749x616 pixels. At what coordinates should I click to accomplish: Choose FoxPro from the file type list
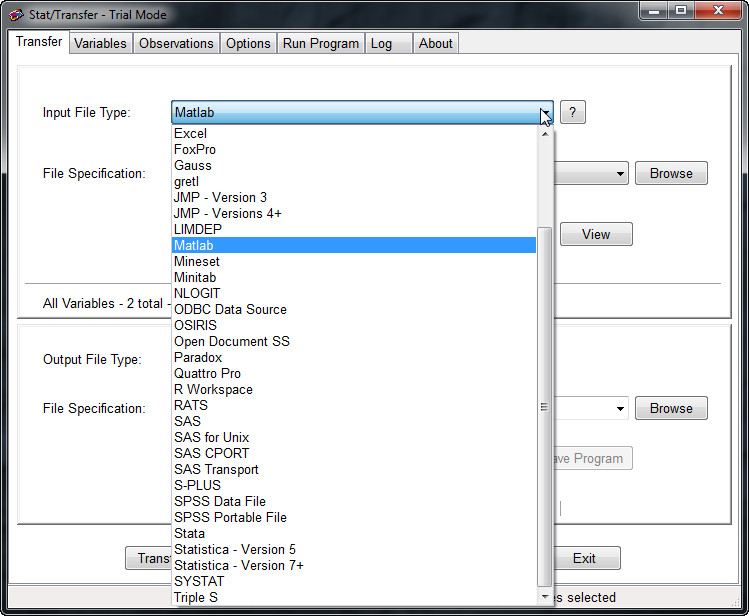tap(353, 149)
